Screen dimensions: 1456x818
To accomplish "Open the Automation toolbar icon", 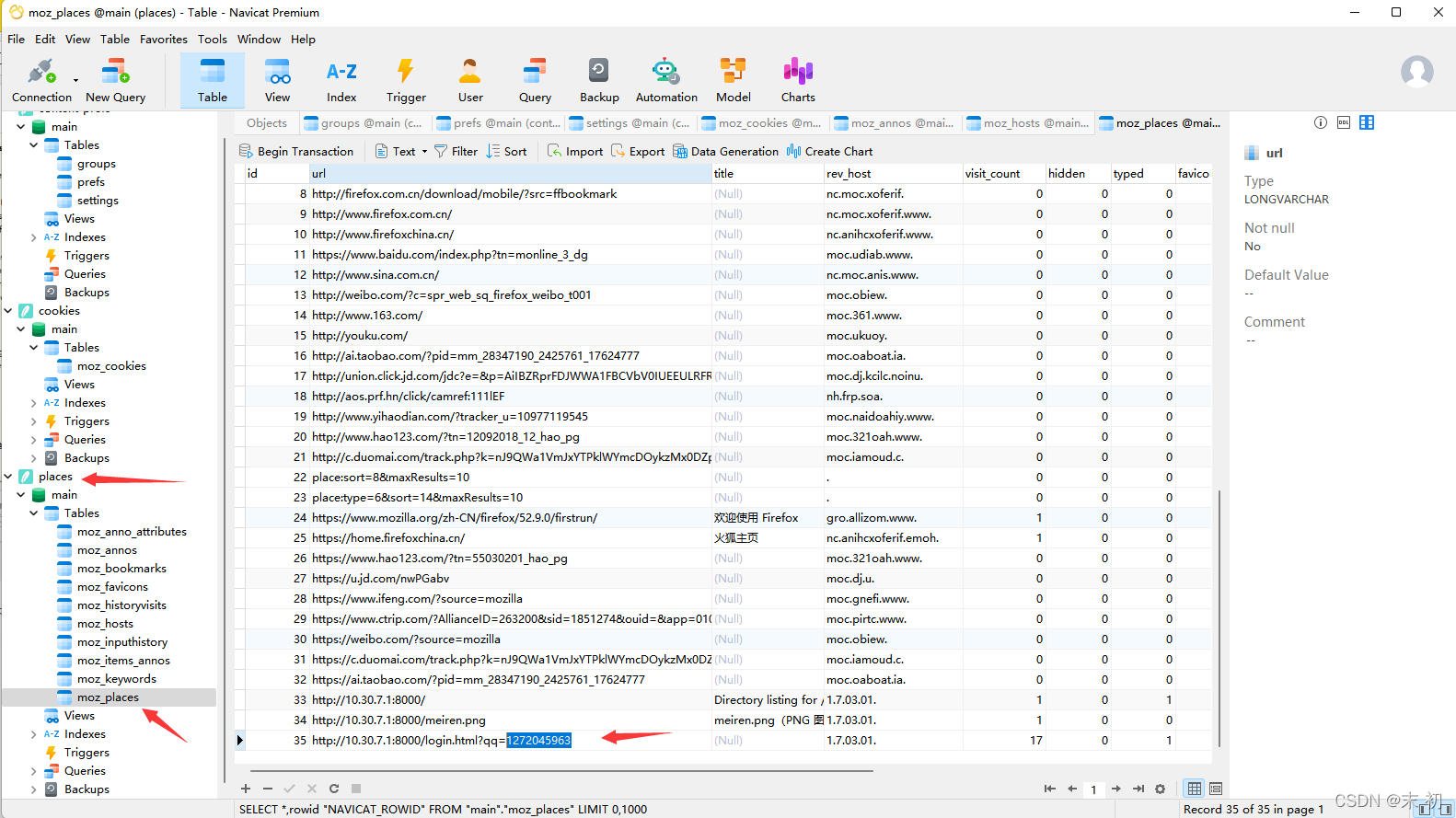I will pos(666,80).
